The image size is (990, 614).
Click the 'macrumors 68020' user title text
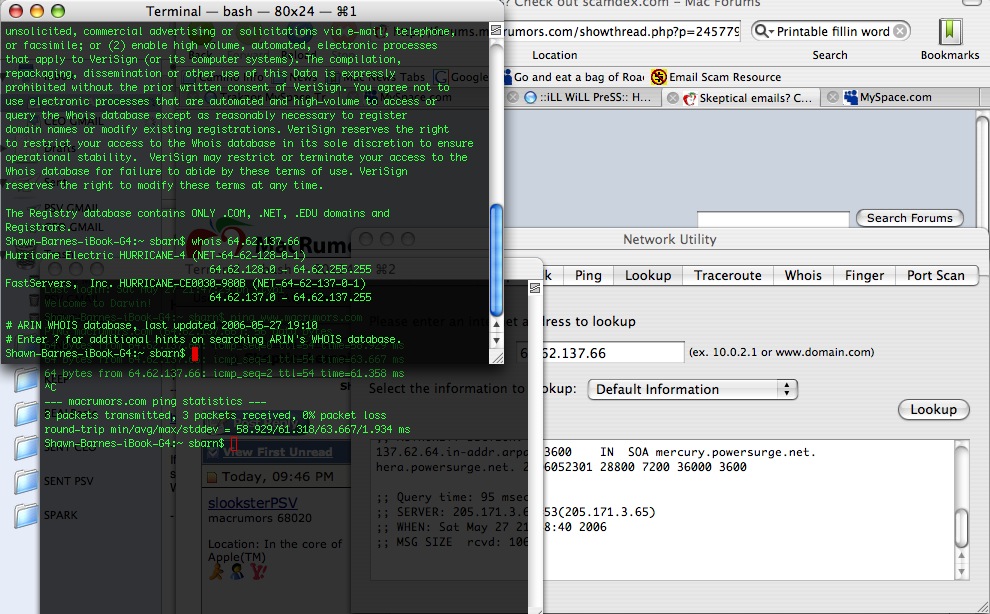coord(259,518)
